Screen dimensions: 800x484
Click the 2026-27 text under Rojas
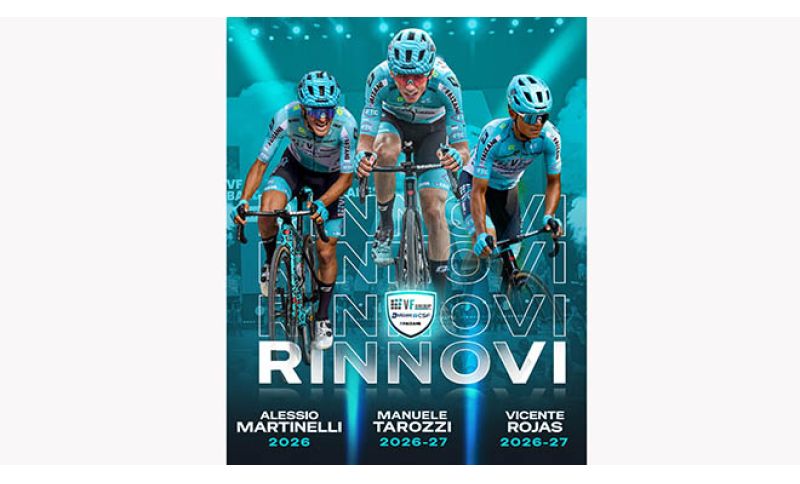[x=534, y=442]
